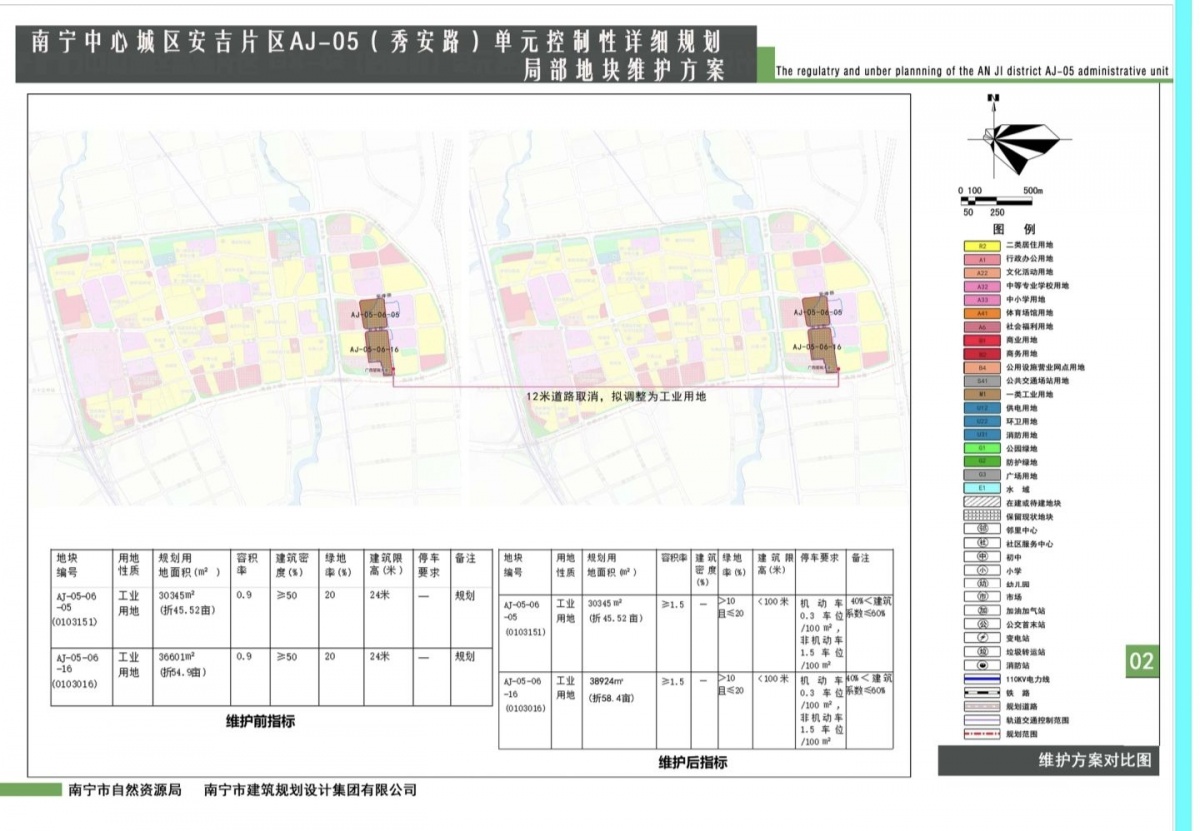Click the 维护前指标 table caption
The height and width of the screenshot is (831, 1200).
coord(260,721)
